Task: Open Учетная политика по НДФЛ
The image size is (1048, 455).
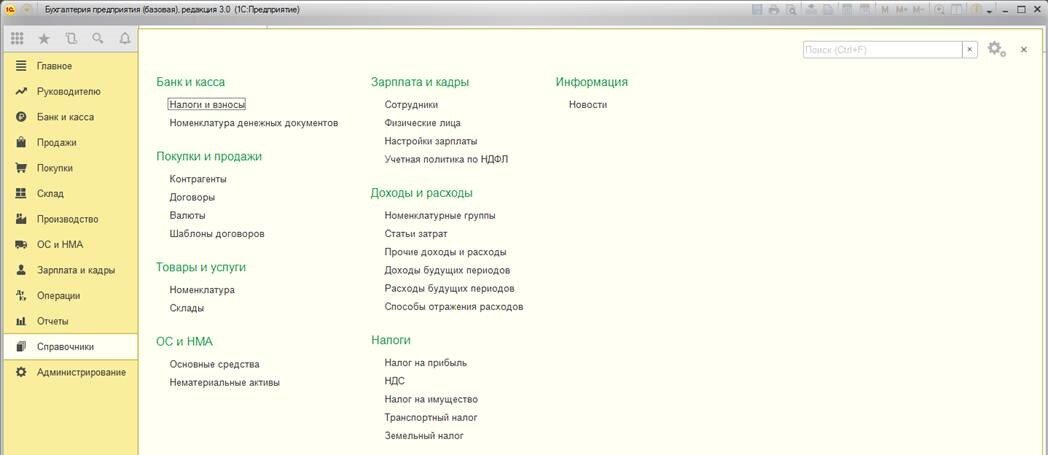Action: [446, 159]
